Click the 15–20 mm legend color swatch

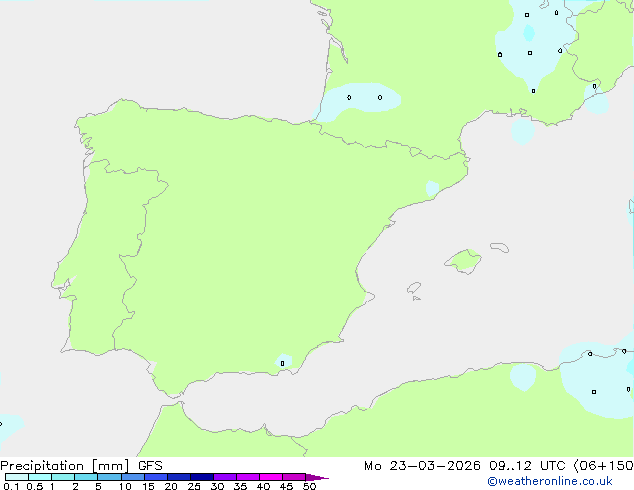point(156,477)
